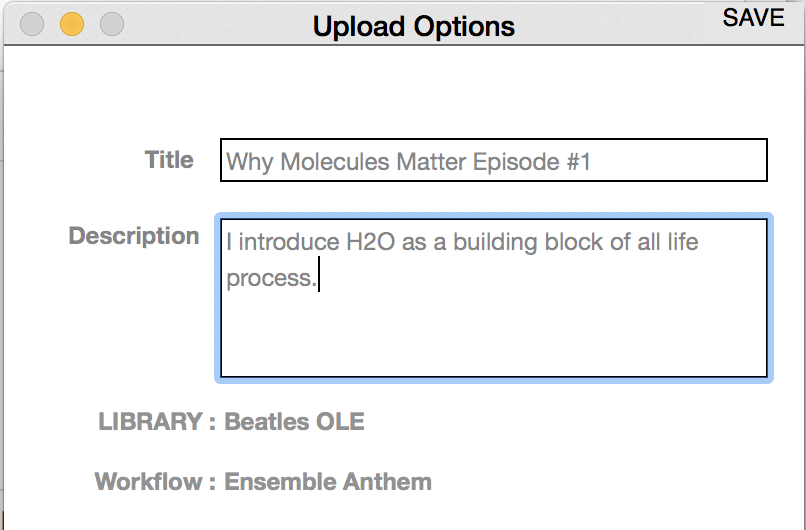Click the word "process." in description
Viewport: 806px width, 530px height.
coord(270,278)
